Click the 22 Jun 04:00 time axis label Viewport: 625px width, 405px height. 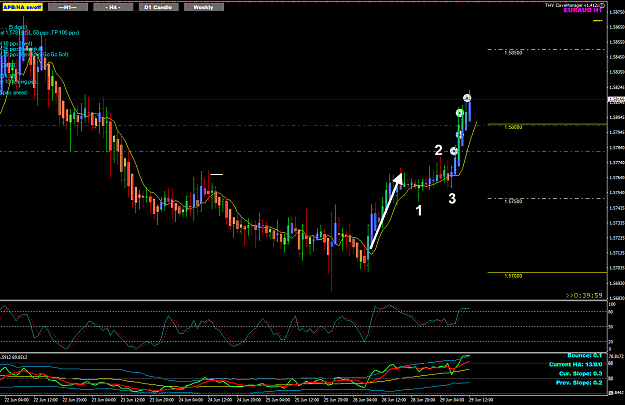[17, 400]
